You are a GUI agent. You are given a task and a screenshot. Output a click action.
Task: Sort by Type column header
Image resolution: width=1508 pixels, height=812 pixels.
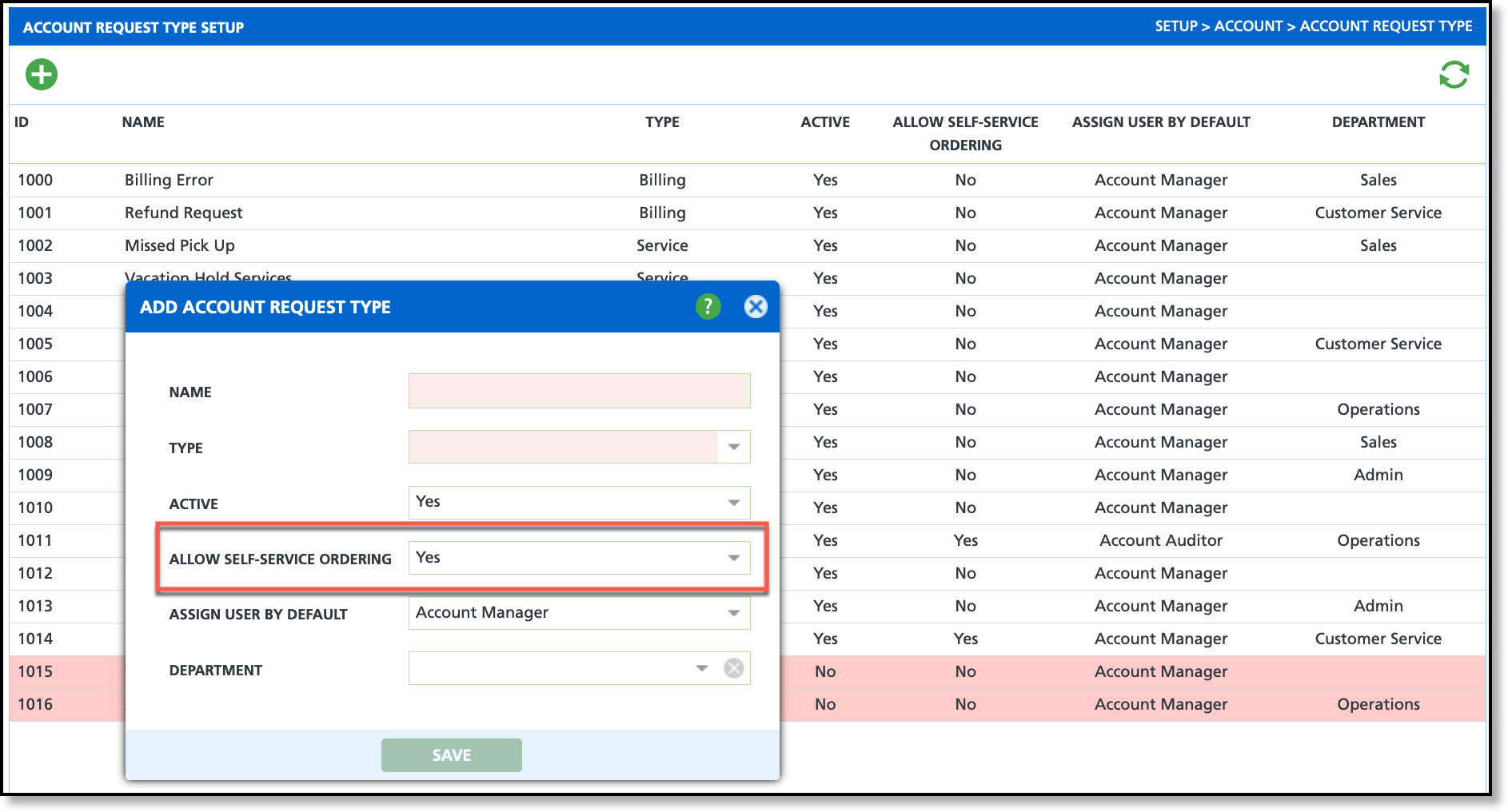[663, 122]
